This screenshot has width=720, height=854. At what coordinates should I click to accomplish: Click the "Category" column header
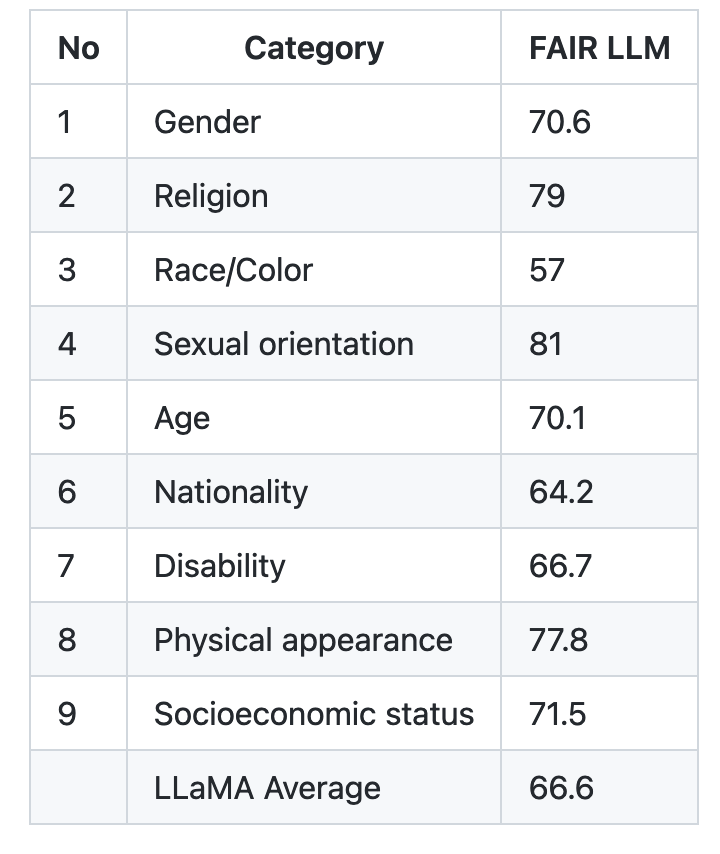tap(313, 48)
